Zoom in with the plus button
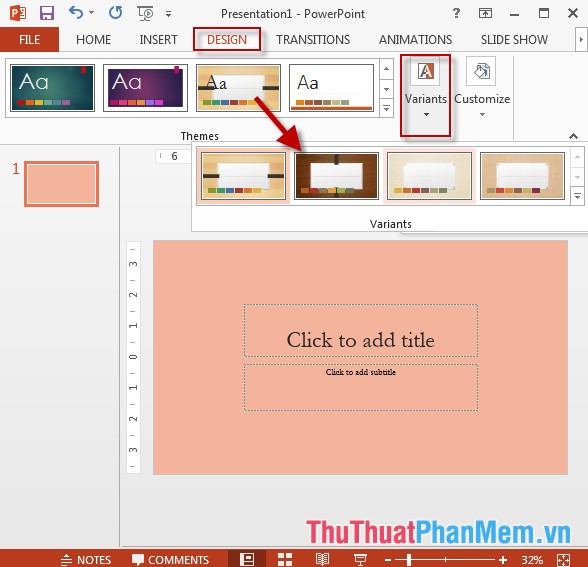Viewport: 588px width, 567px height. [x=503, y=560]
